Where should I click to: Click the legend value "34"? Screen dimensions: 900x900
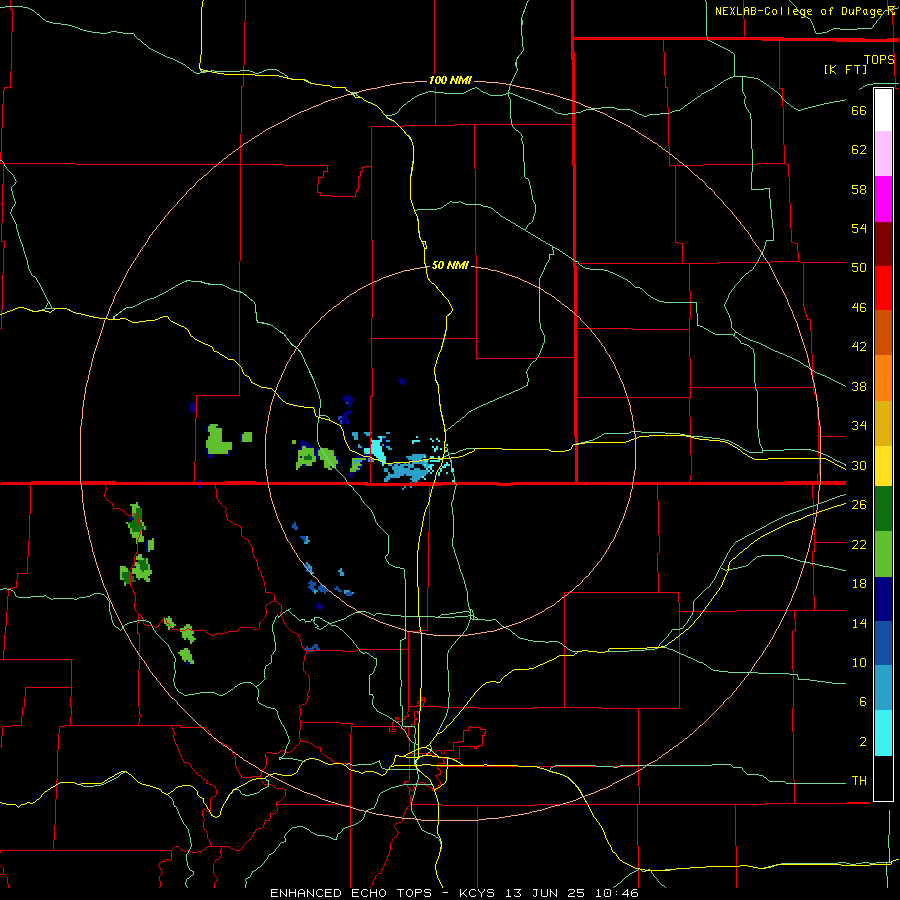[859, 426]
